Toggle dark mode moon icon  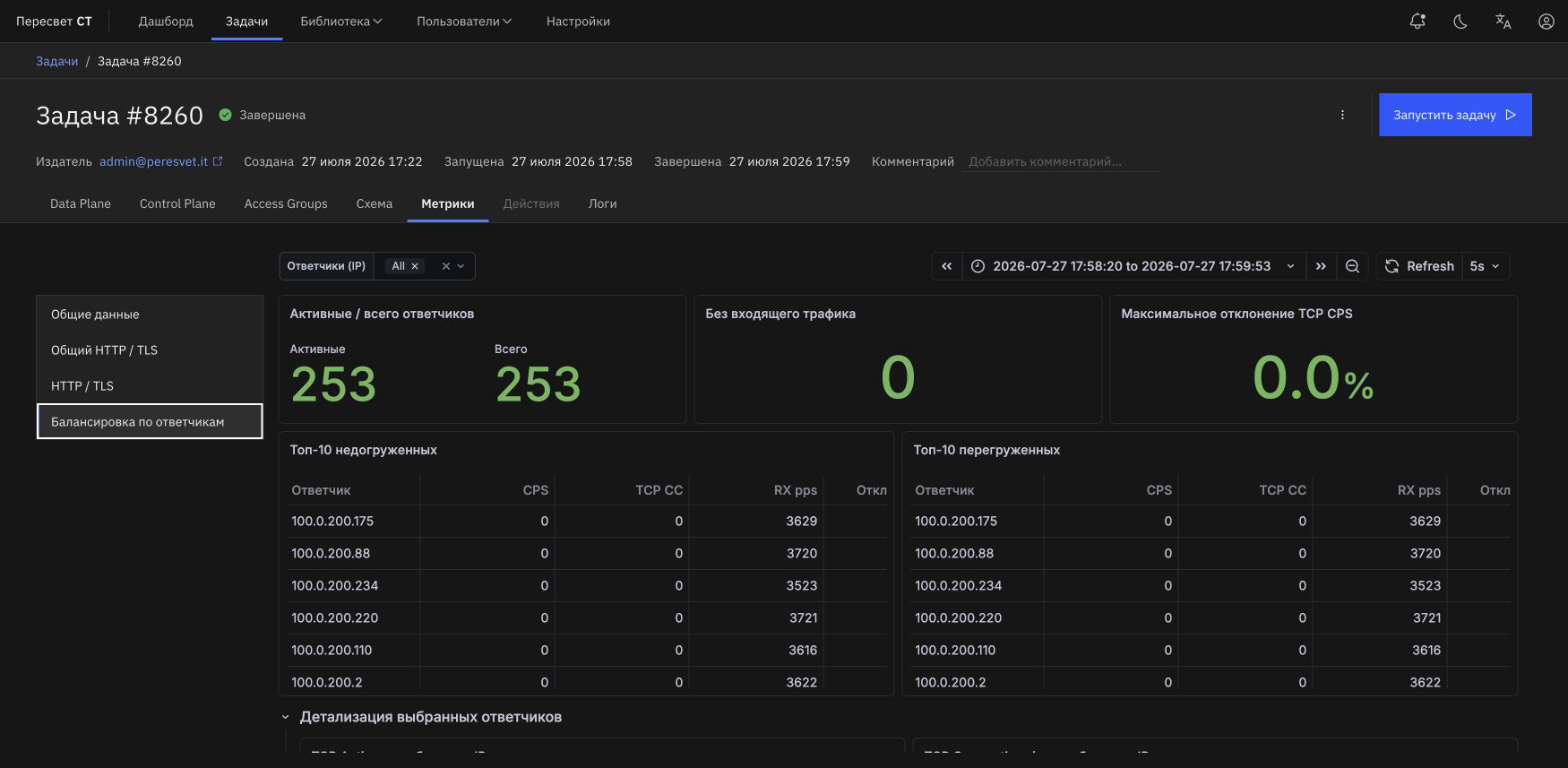pos(1460,22)
